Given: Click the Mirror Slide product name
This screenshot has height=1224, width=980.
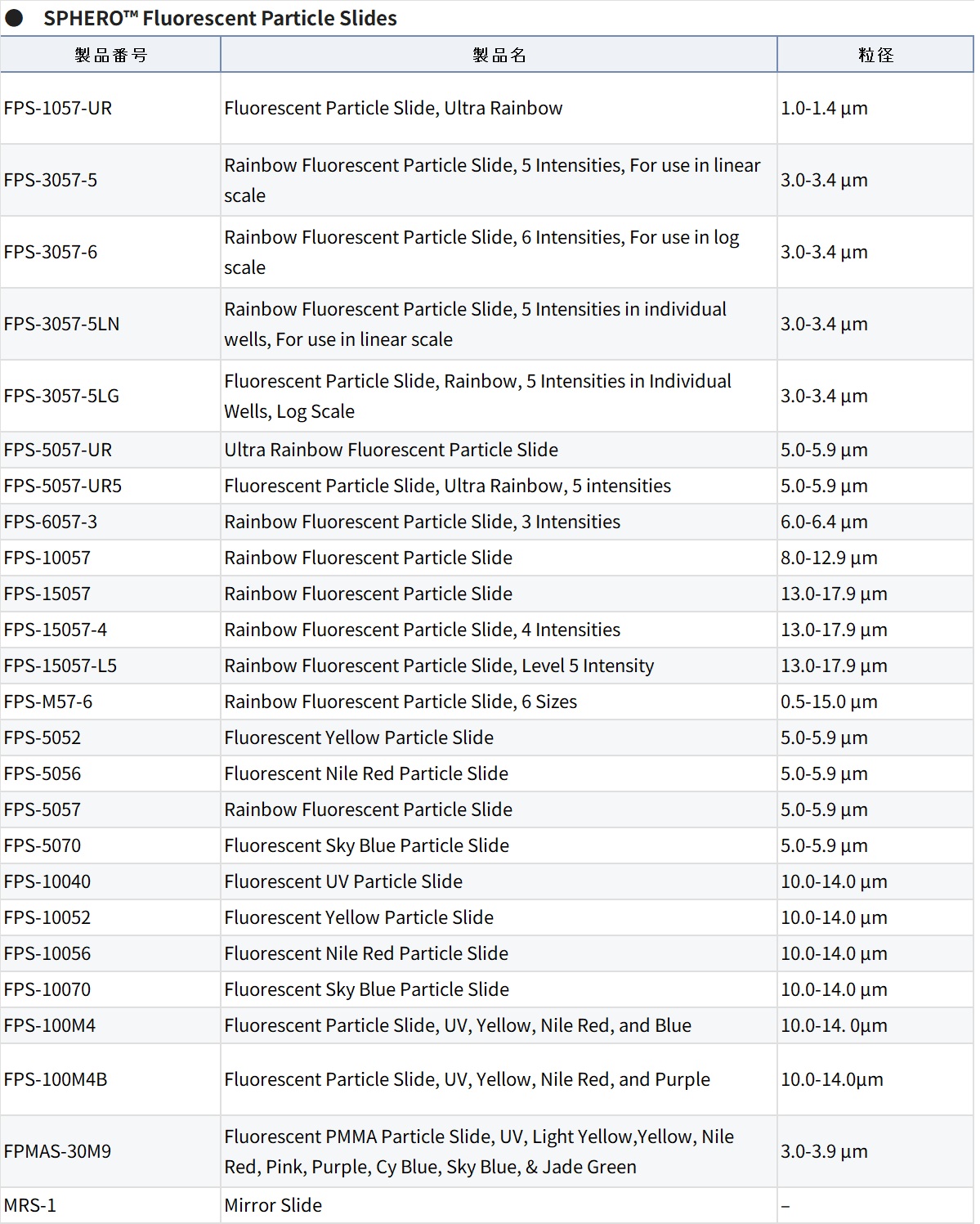Looking at the screenshot, I should [273, 1205].
